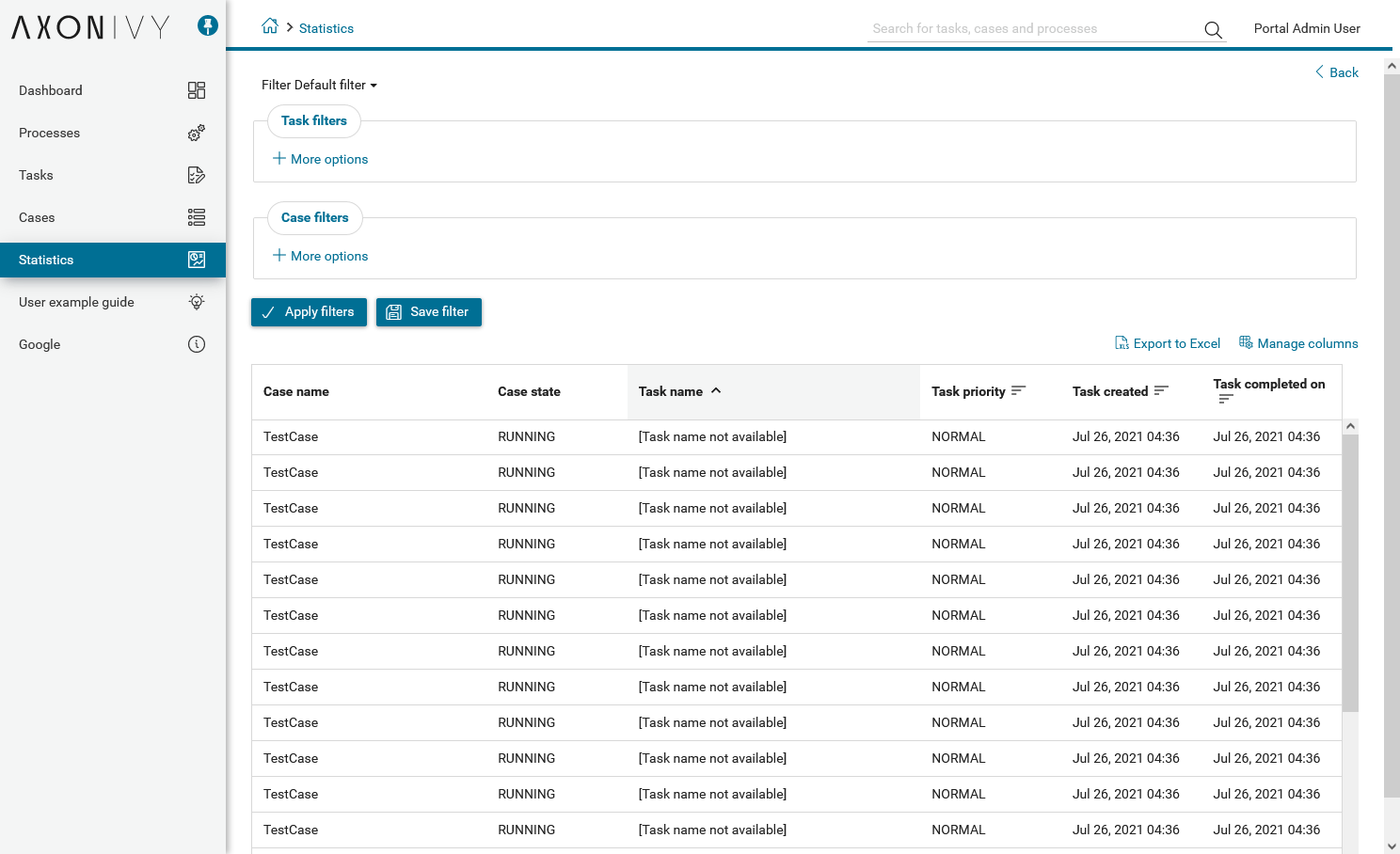
Task: Open User example guide lightbulb icon
Action: [197, 302]
